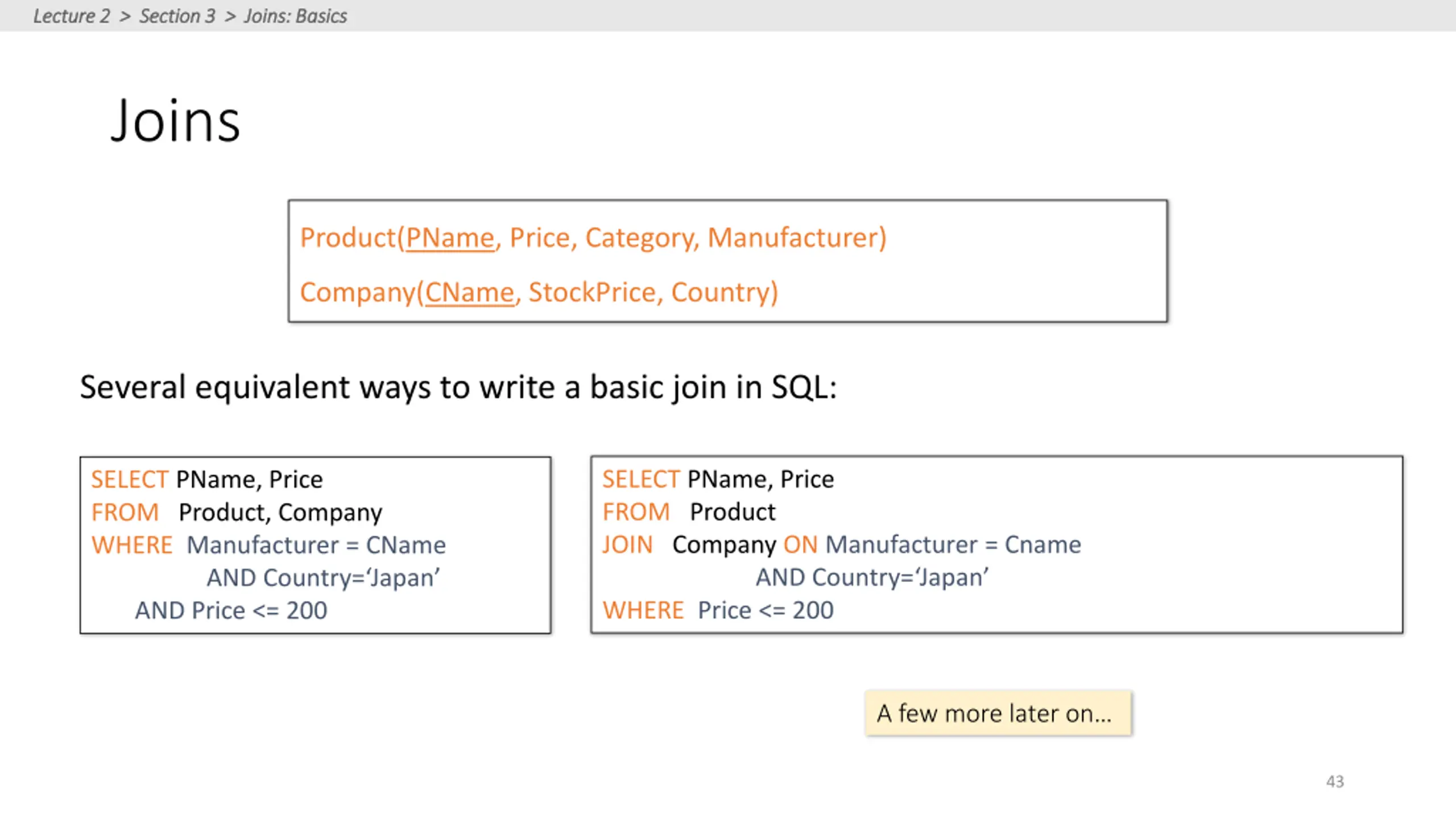Click the Section 3 breadcrumb
1456x819 pixels.
click(177, 16)
